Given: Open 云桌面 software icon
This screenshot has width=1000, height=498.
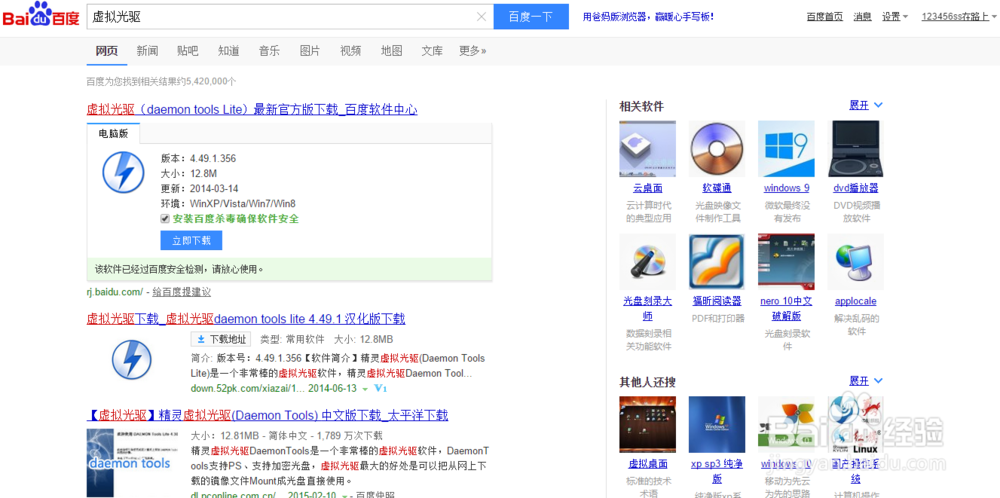Looking at the screenshot, I should coord(647,149).
